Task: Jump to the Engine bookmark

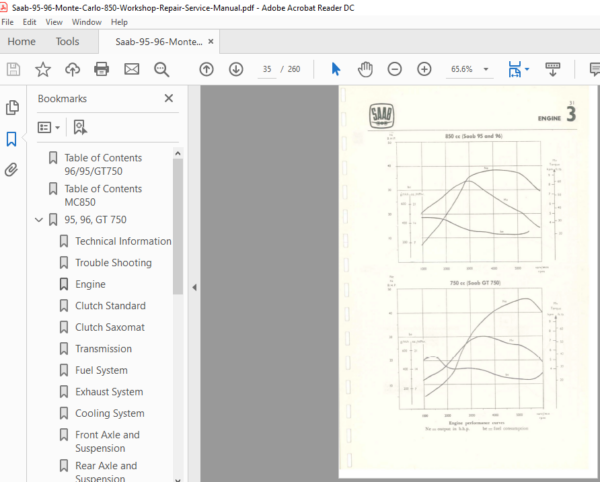Action: (90, 284)
